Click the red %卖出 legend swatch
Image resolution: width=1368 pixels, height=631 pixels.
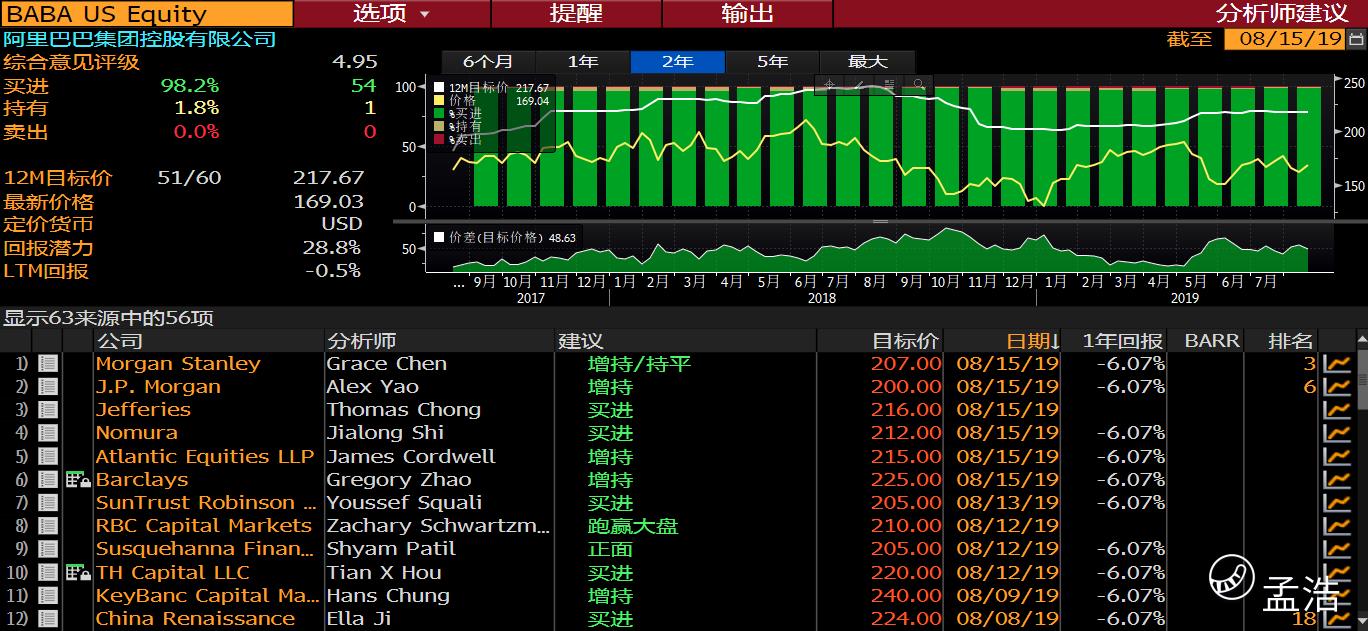point(439,140)
